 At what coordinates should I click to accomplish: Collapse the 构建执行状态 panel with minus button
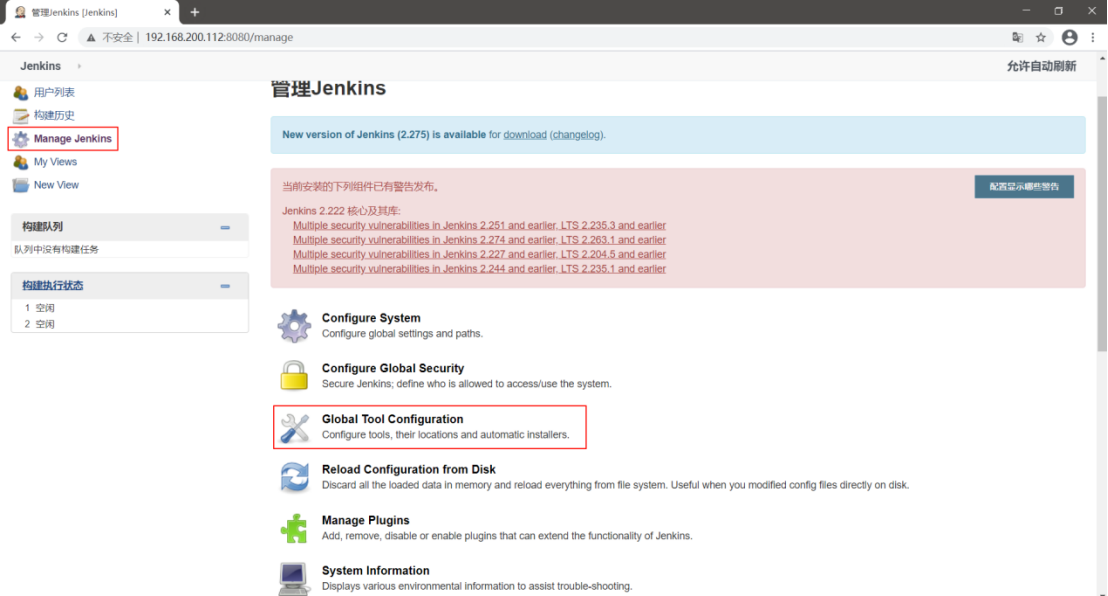pyautogui.click(x=225, y=286)
